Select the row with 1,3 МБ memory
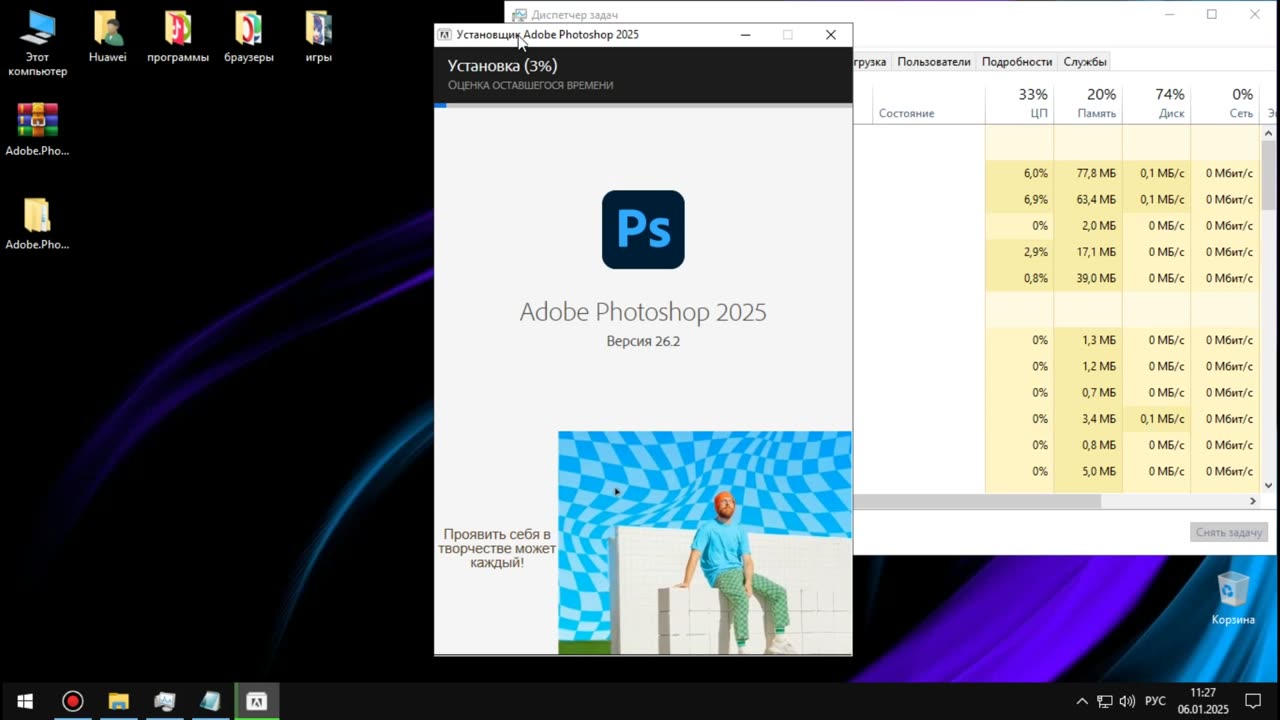1280x720 pixels. pos(1056,340)
